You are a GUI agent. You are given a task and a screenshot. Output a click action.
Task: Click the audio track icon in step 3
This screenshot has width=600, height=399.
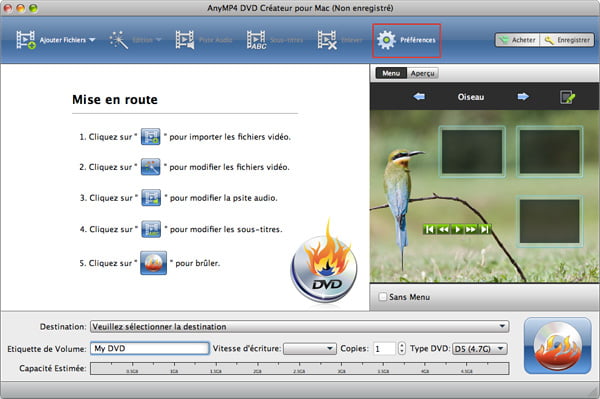[x=151, y=198]
